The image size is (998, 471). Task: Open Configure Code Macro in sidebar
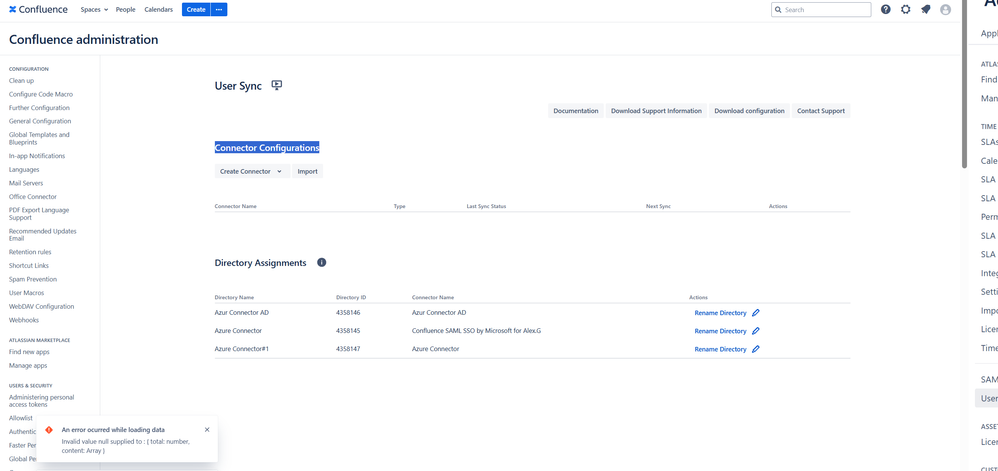(41, 94)
